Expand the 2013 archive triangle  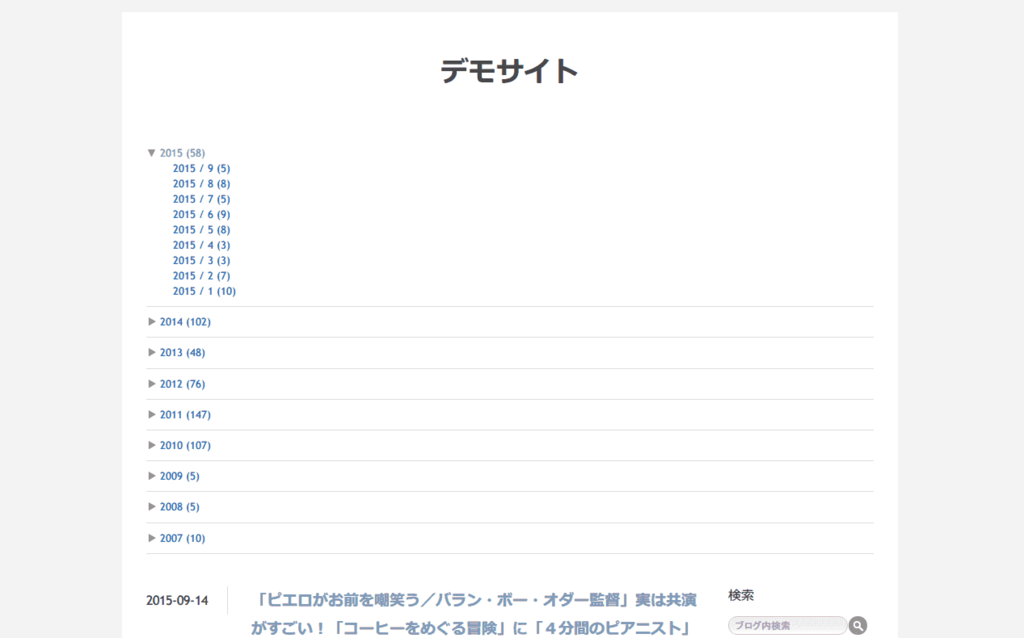pyautogui.click(x=152, y=352)
